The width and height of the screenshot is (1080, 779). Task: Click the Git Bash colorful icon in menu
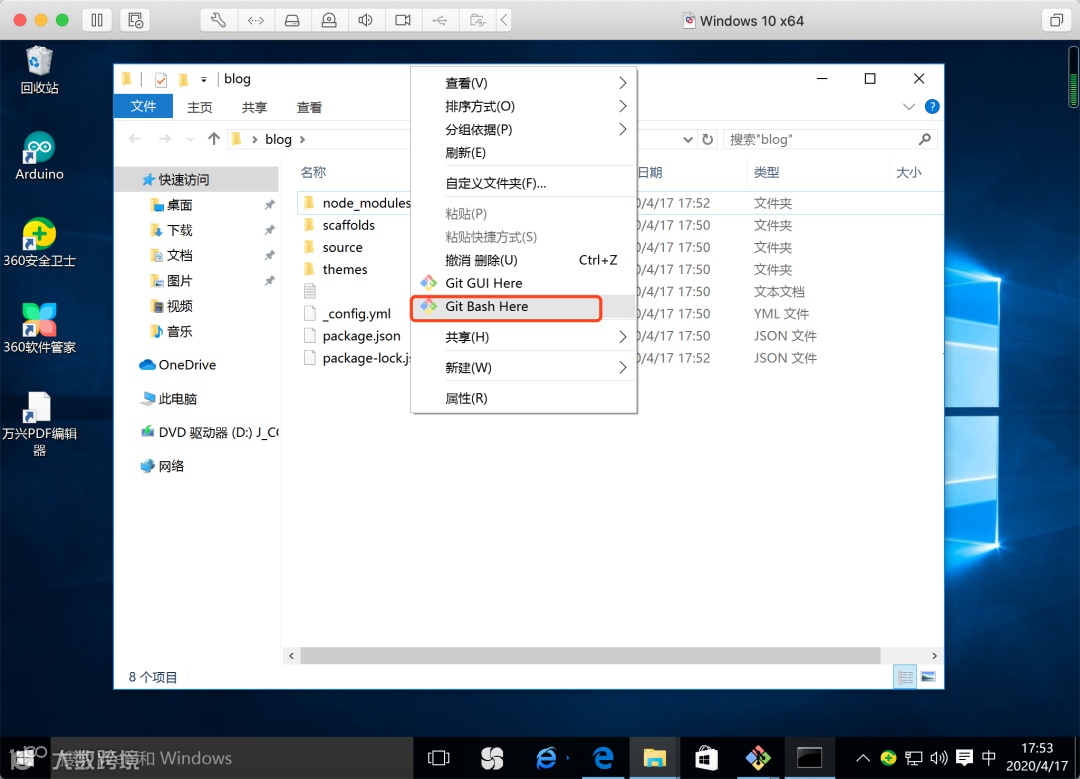(x=428, y=306)
